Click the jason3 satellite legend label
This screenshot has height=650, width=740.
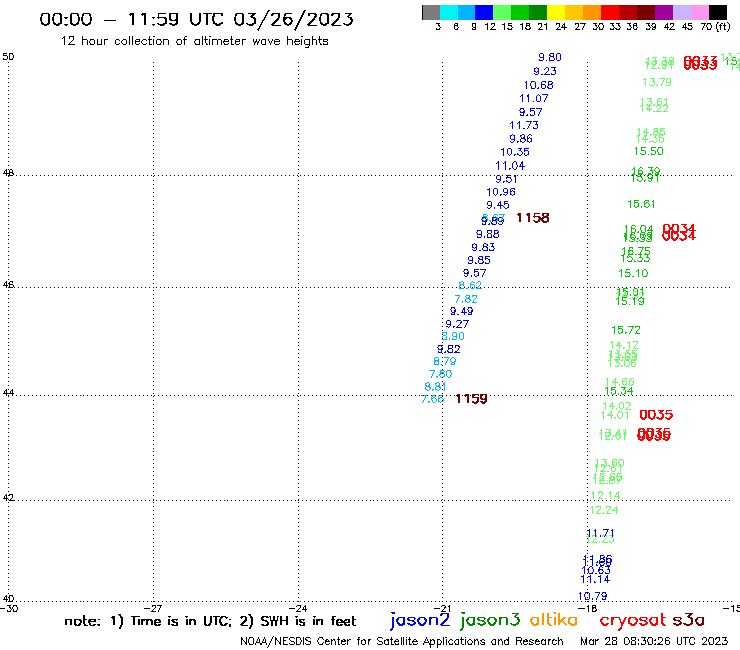coord(490,620)
